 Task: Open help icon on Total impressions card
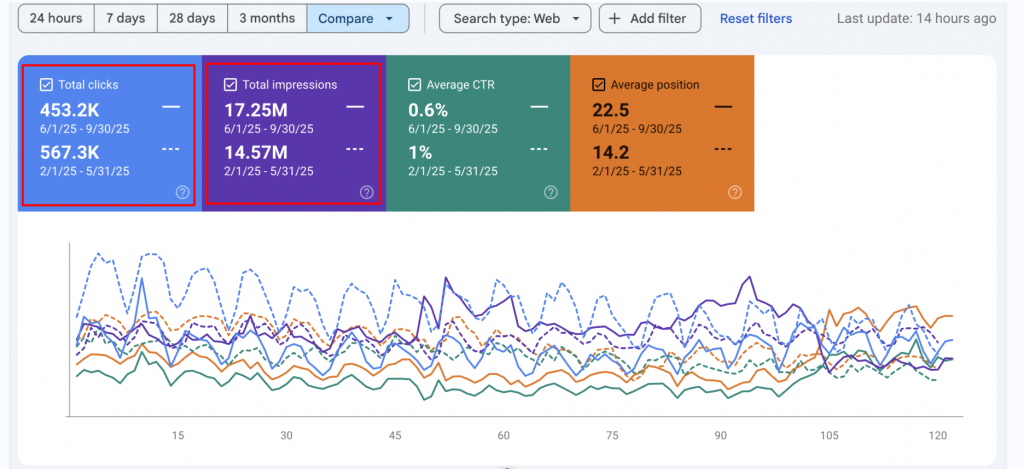pyautogui.click(x=367, y=192)
